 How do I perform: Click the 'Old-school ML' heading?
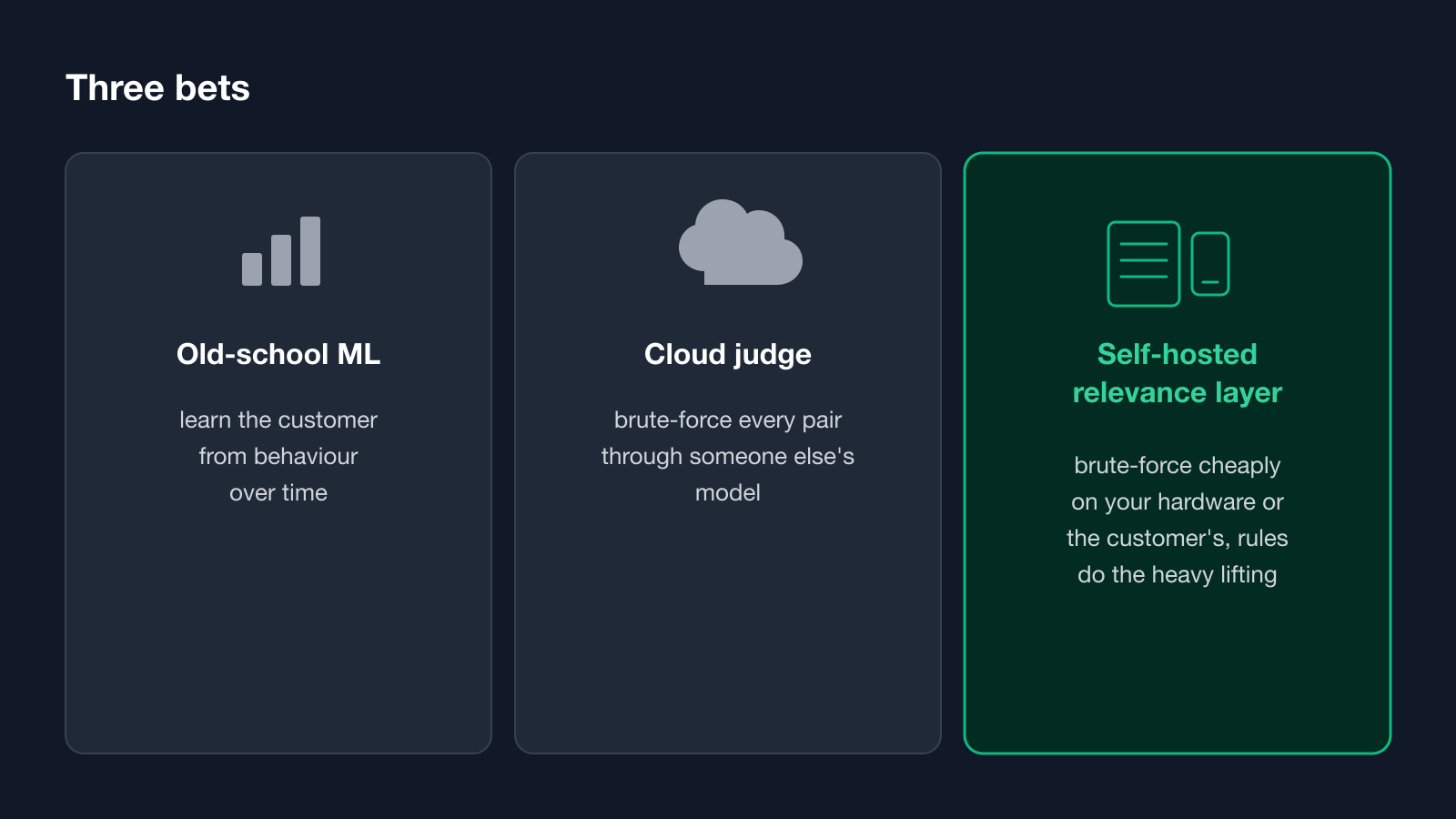click(278, 354)
